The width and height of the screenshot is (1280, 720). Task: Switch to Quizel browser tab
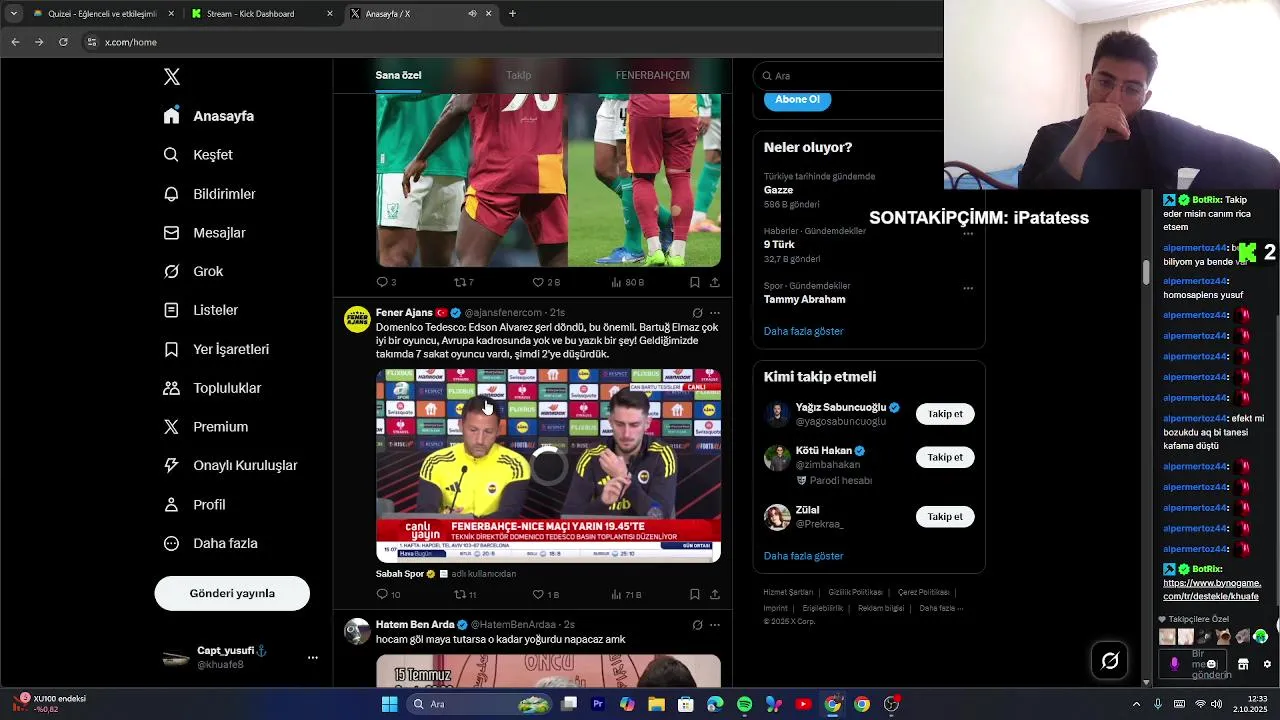(104, 14)
